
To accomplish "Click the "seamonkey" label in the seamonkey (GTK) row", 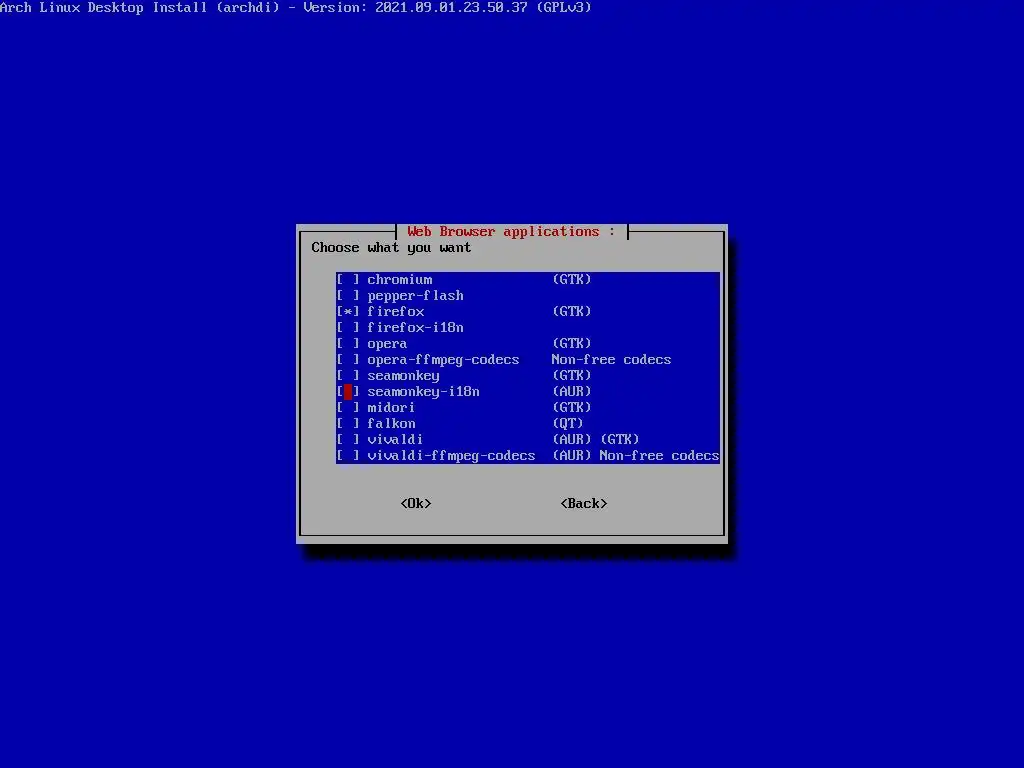I will pos(404,376).
